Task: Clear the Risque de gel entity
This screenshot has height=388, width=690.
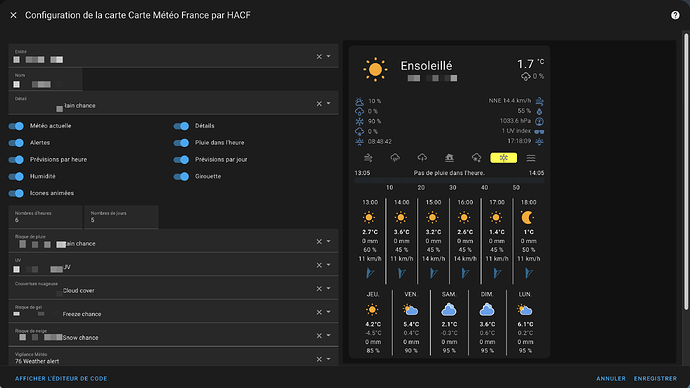Action: coord(319,312)
